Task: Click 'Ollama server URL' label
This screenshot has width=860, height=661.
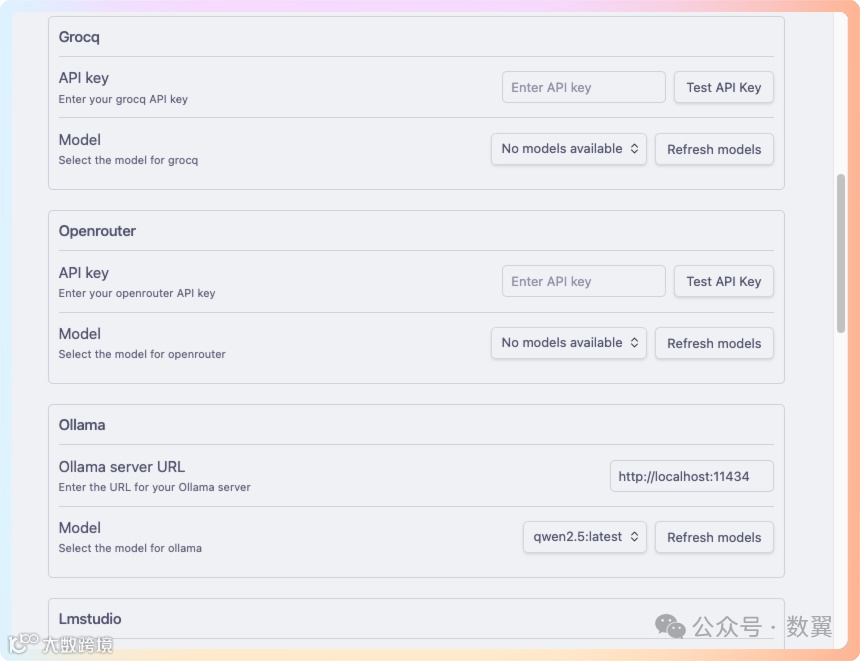Action: click(x=122, y=467)
